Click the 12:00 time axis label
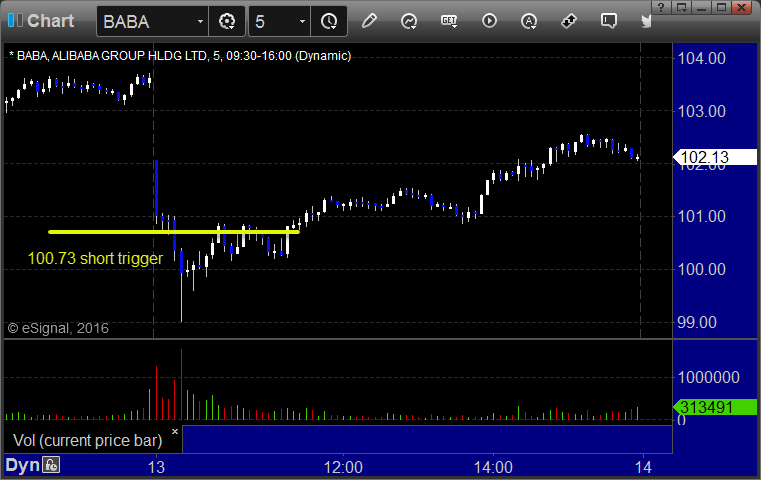Viewport: 761px width, 480px height. point(343,467)
